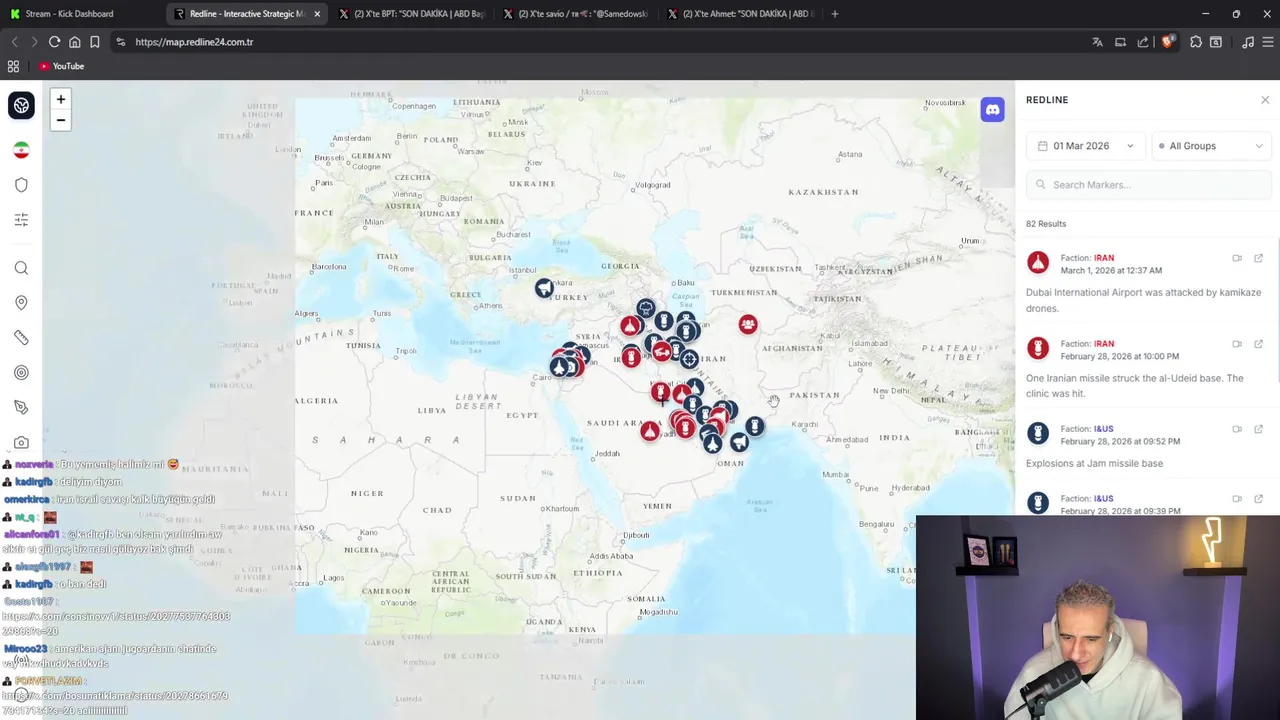Select 'Dubai International Airport was attacked' entry text
This screenshot has width=1280, height=720.
1143,301
